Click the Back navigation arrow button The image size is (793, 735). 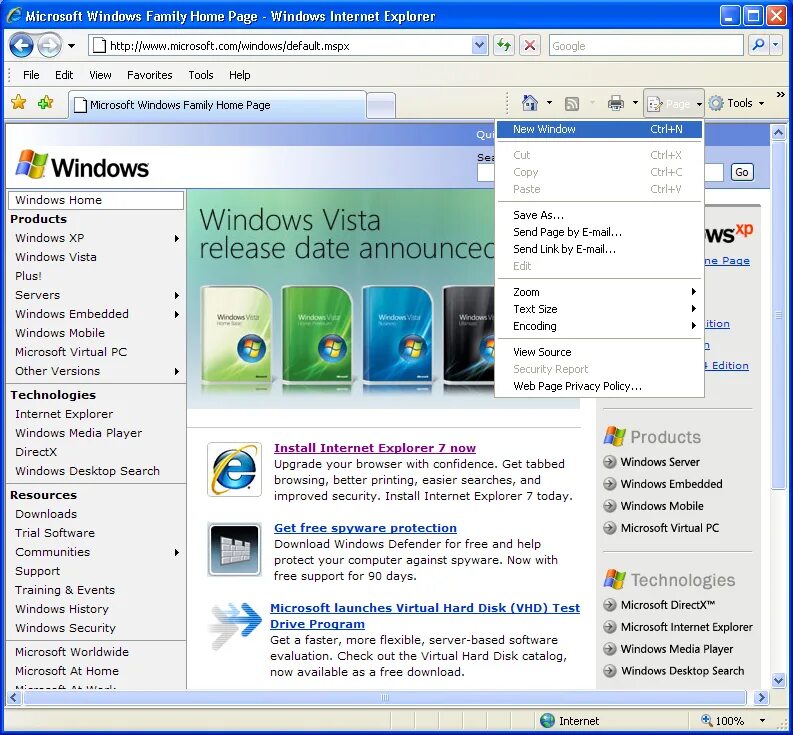point(21,46)
